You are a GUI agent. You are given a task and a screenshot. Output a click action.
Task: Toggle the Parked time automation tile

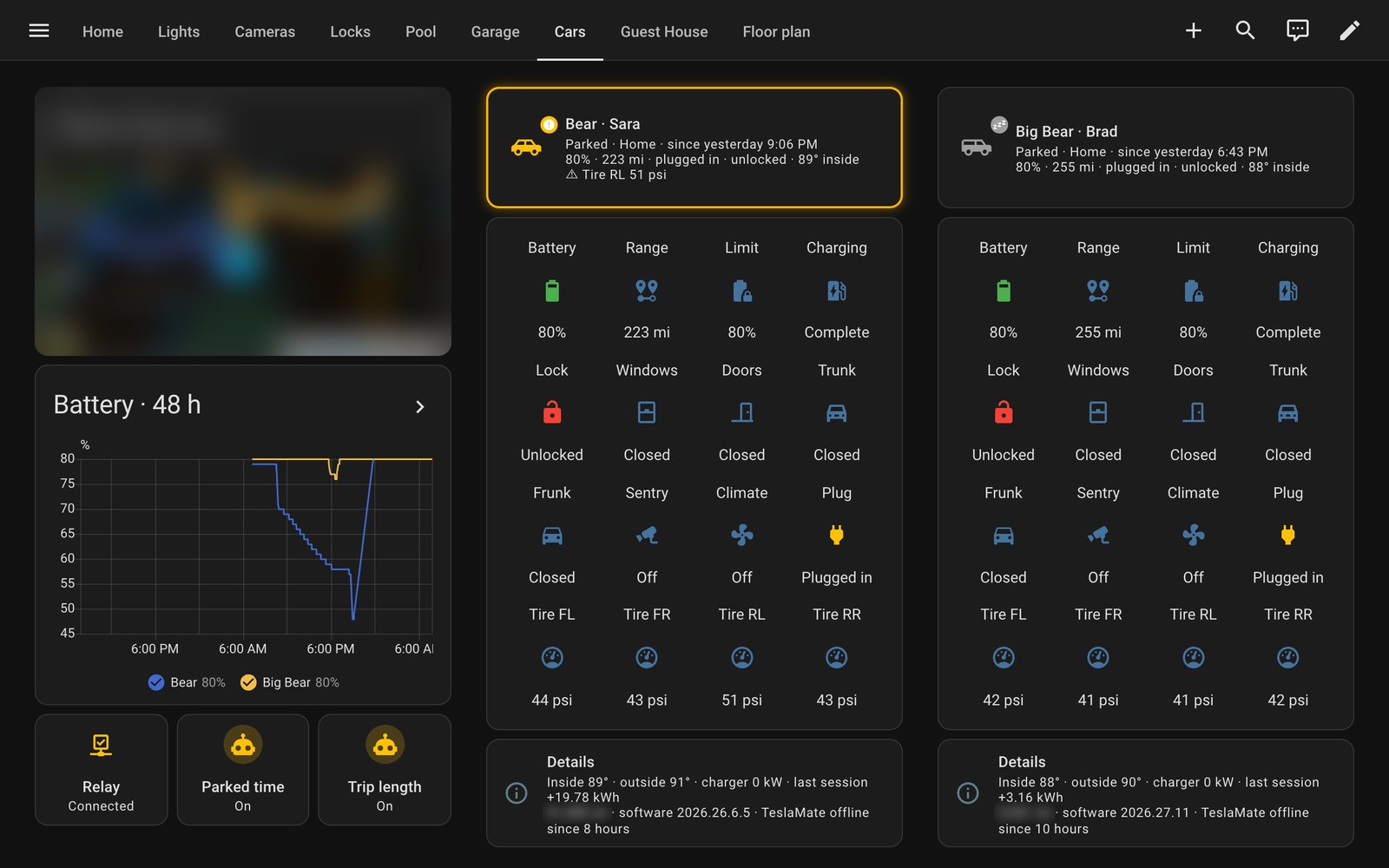243,769
